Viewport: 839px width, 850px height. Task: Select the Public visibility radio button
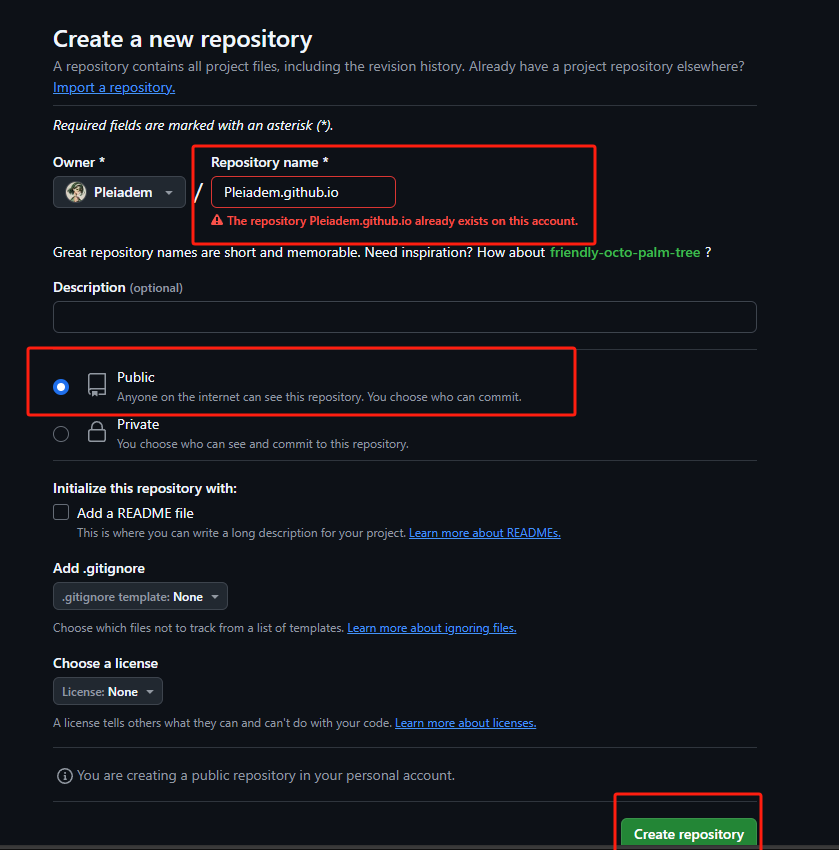[x=61, y=387]
